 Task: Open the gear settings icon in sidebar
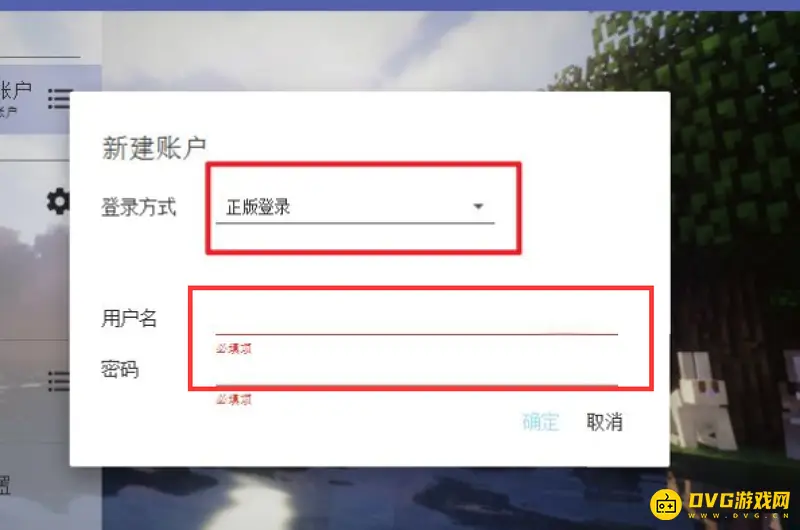point(58,201)
